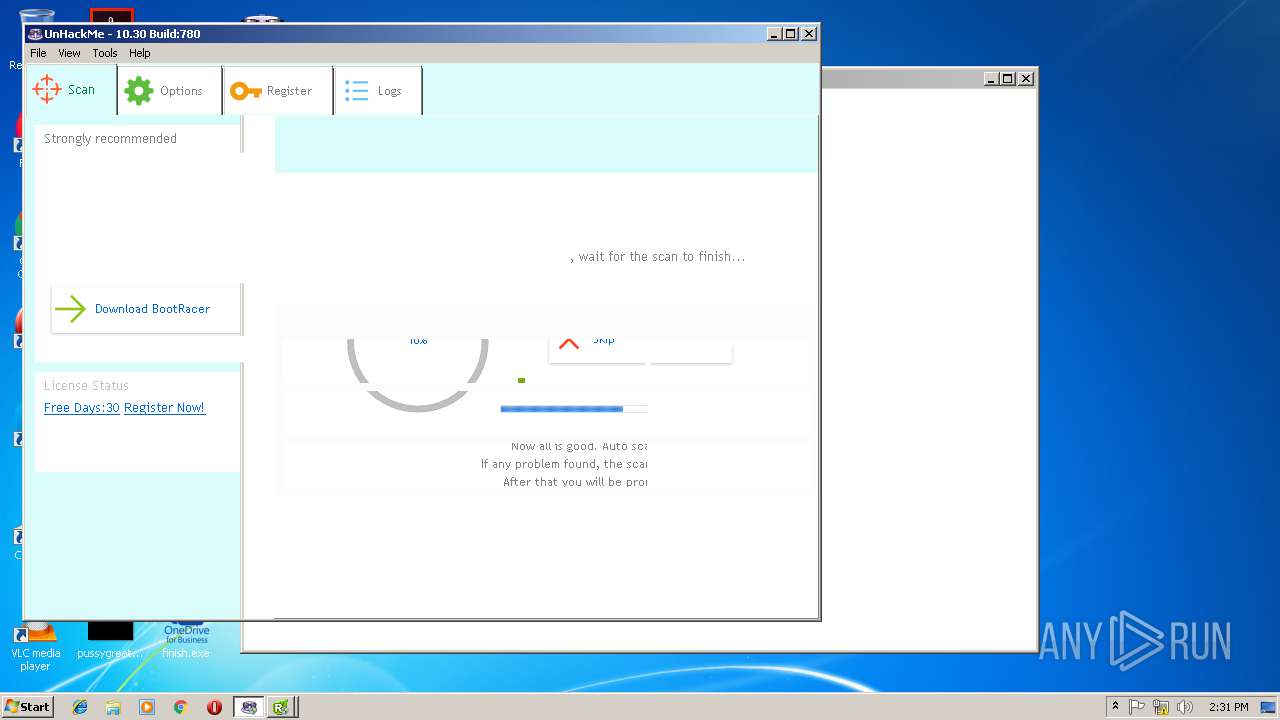
Task: Open the Scan tab
Action: click(x=71, y=90)
